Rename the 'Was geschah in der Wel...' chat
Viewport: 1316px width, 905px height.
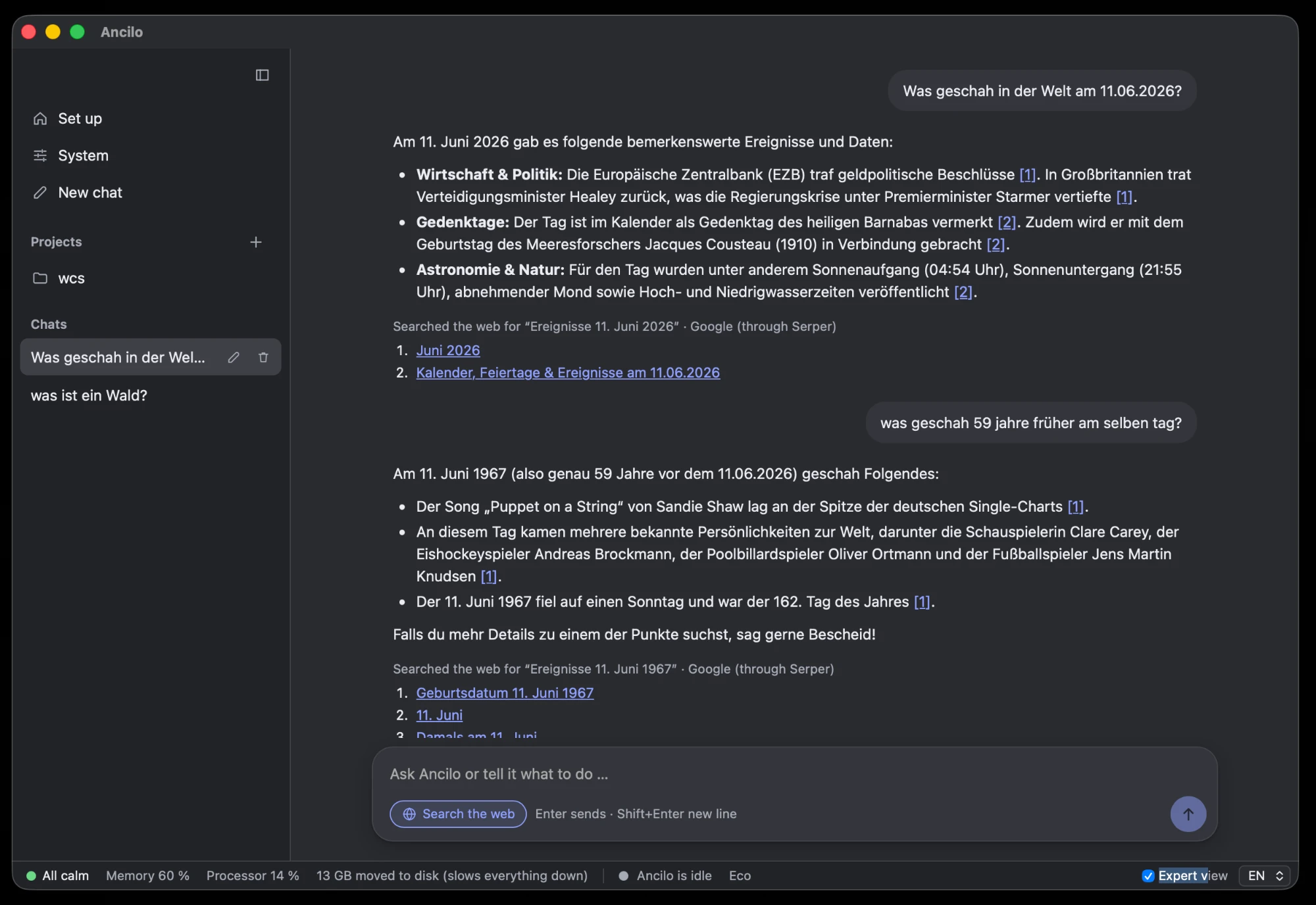(x=234, y=357)
